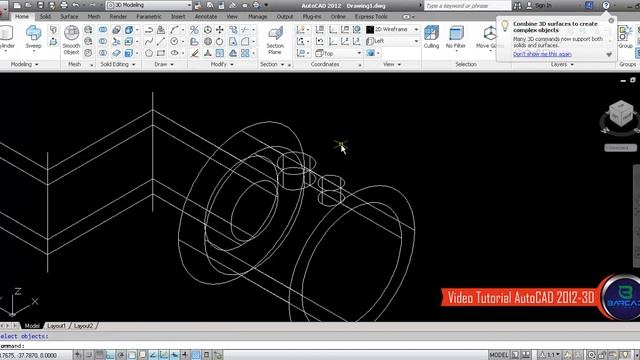Expand the Solid Editing panel

pyautogui.click(x=118, y=64)
